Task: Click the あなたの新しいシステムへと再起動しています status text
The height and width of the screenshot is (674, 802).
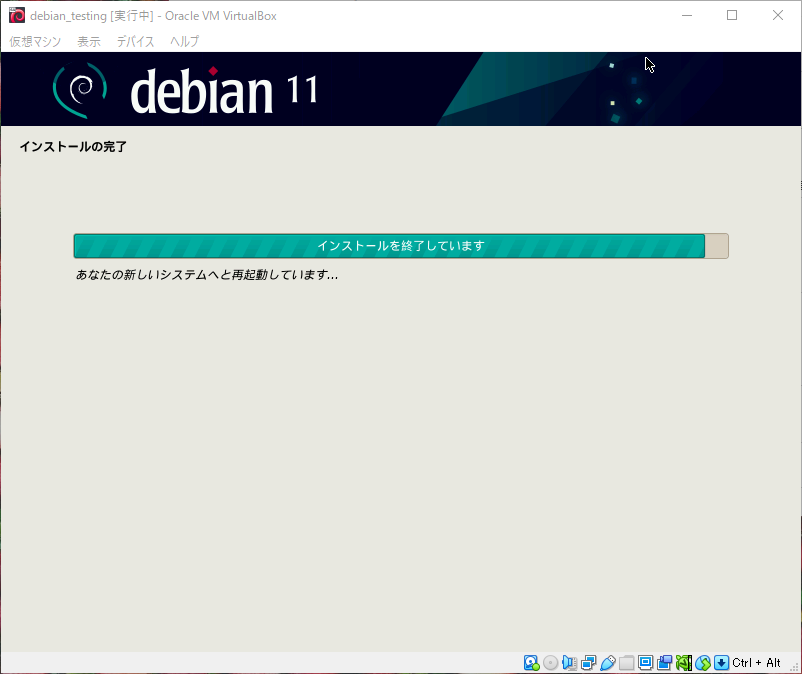Action: 207,275
